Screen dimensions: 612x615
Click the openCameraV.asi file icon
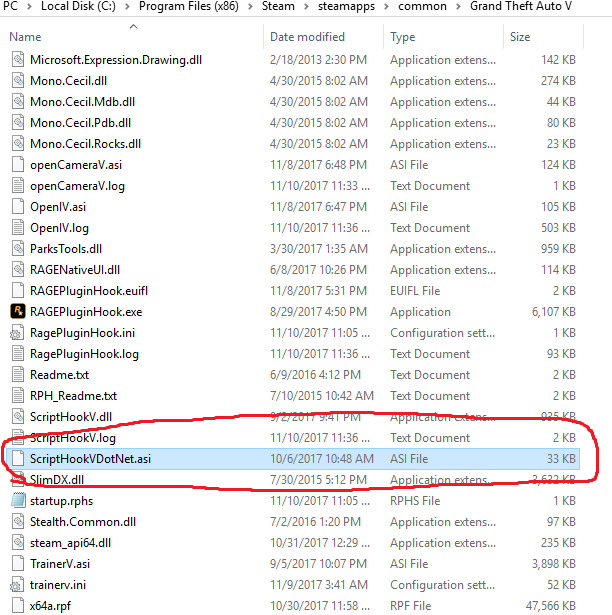(18, 165)
